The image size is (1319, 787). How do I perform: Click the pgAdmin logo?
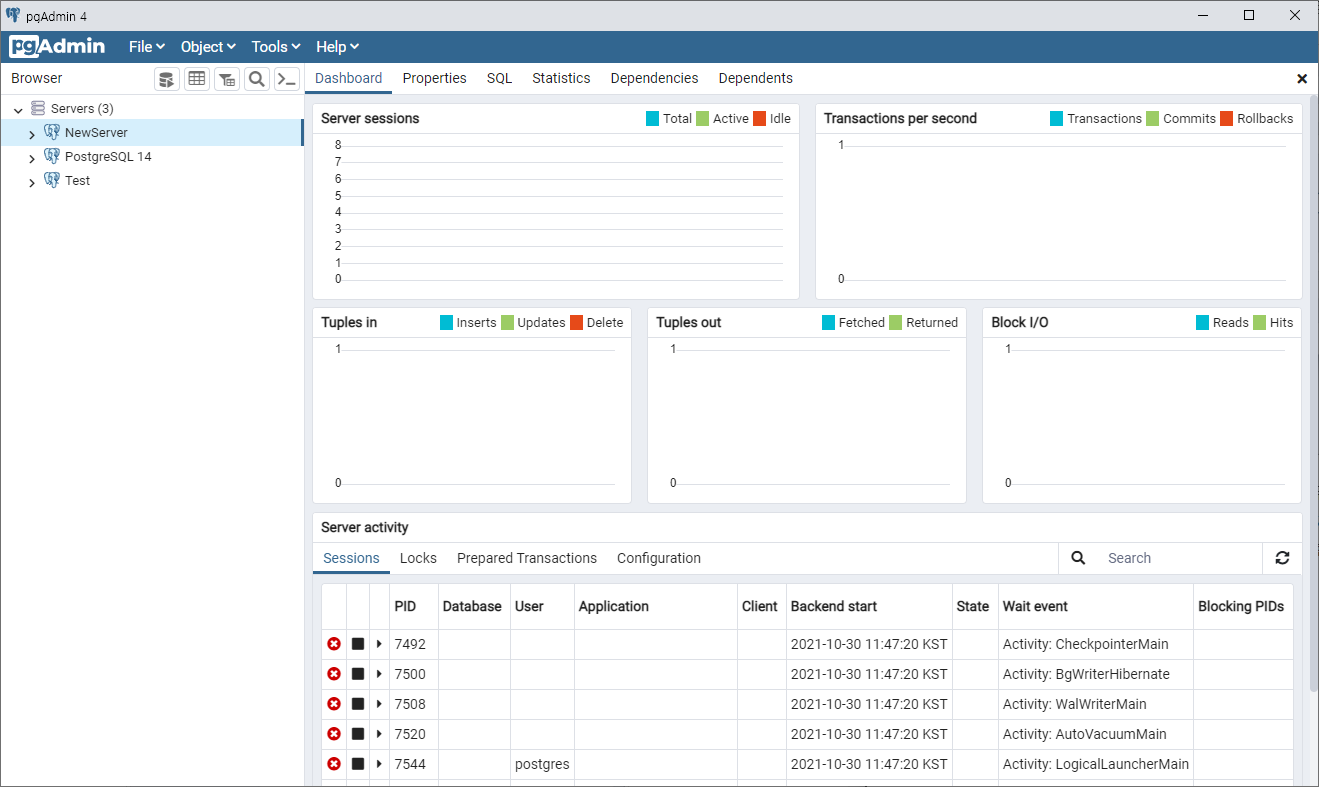[57, 47]
